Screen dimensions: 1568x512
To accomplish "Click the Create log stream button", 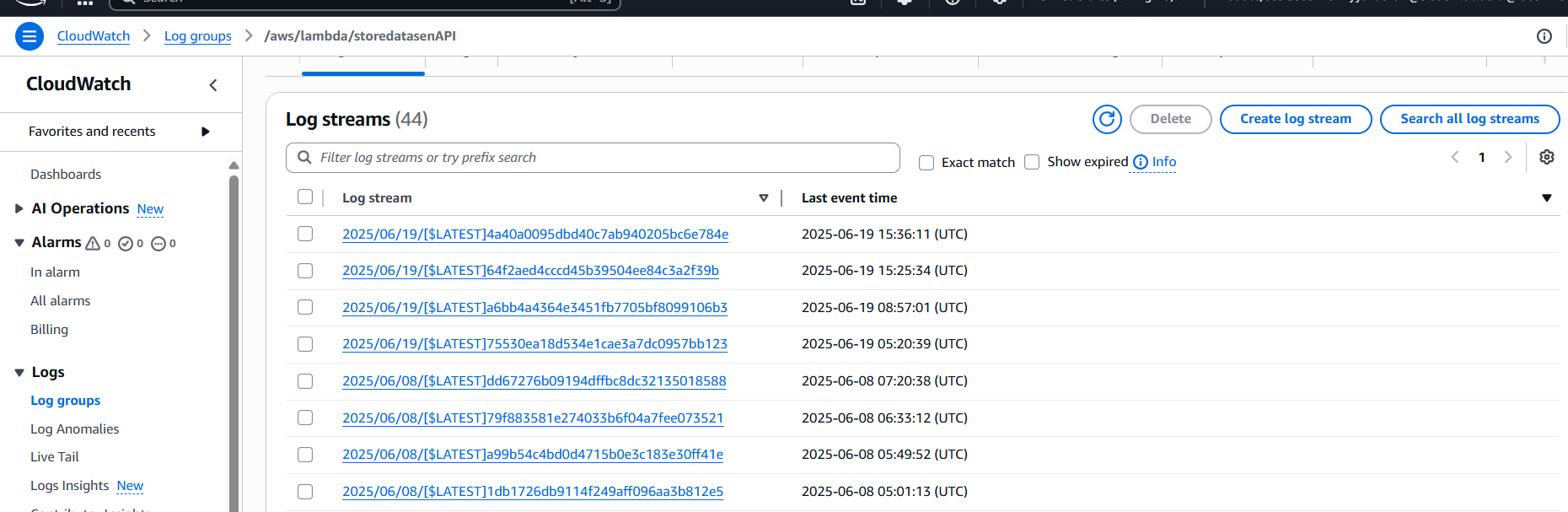I will pyautogui.click(x=1295, y=120).
